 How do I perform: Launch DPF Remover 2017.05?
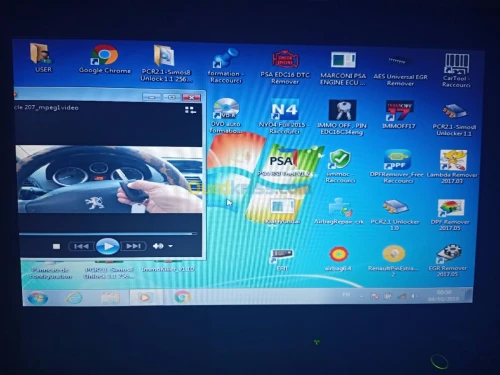point(450,208)
